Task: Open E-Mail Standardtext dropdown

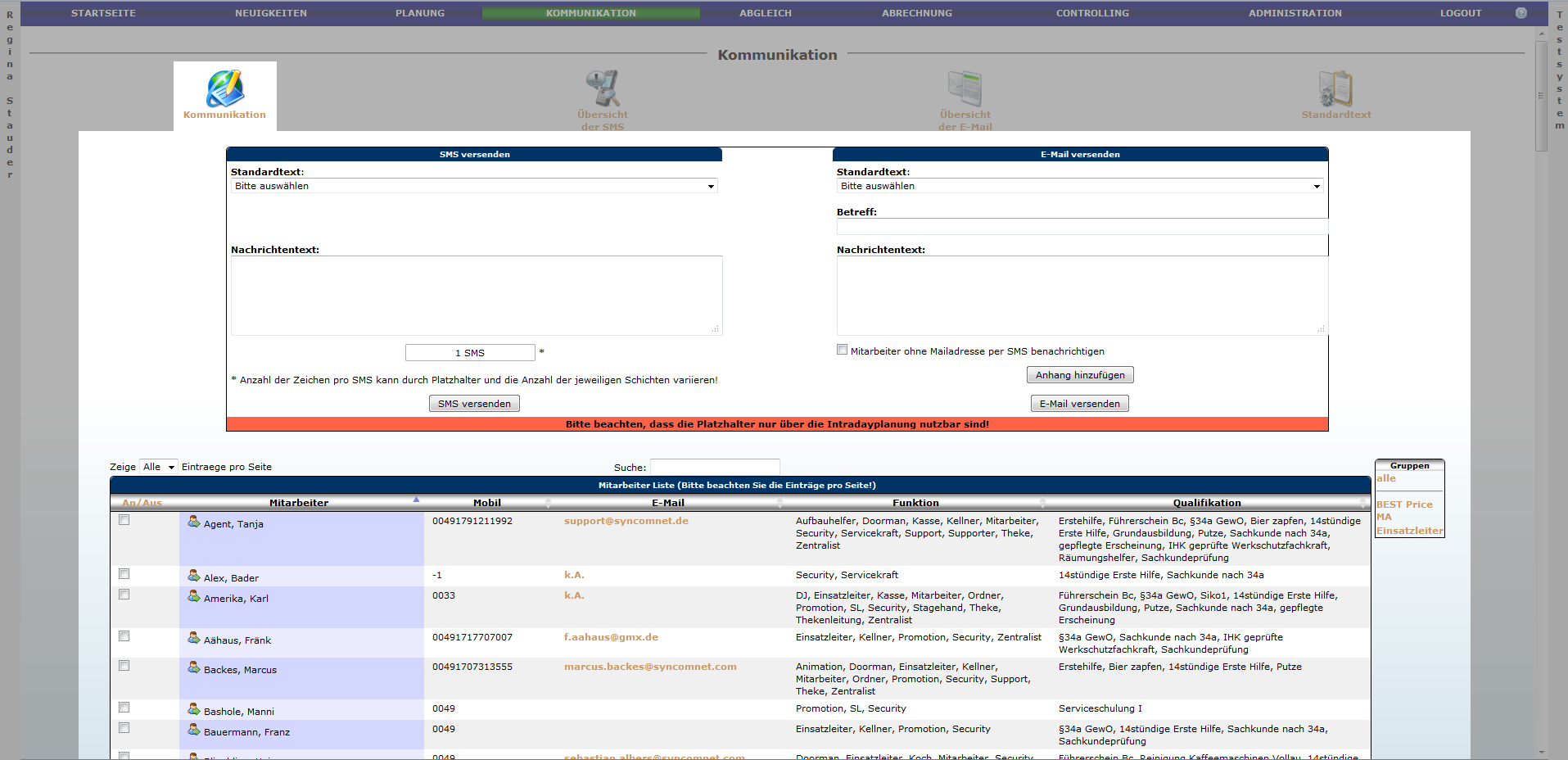Action: (1080, 186)
